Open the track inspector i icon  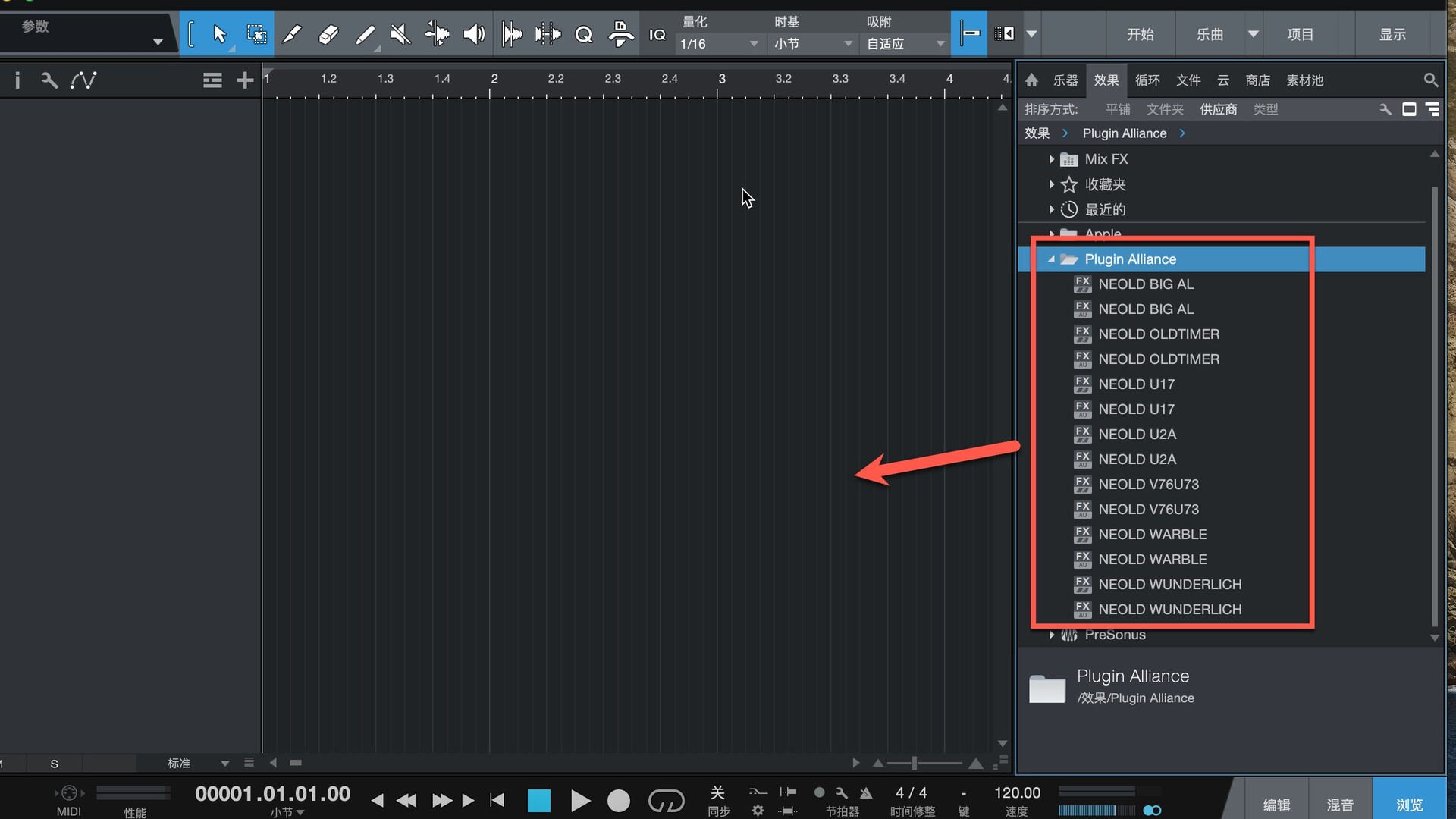pyautogui.click(x=17, y=80)
